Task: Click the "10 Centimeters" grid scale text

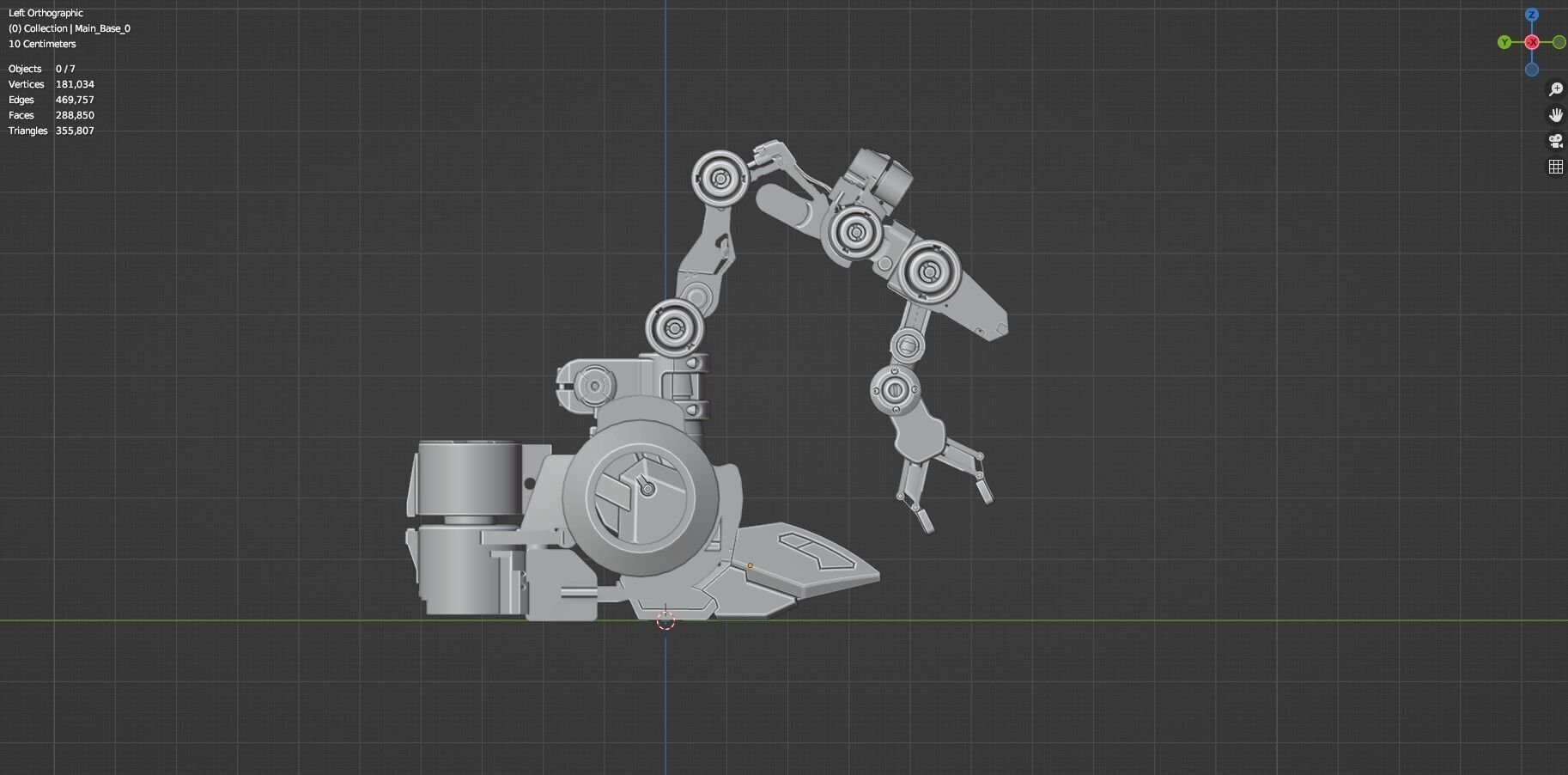Action: (x=42, y=44)
